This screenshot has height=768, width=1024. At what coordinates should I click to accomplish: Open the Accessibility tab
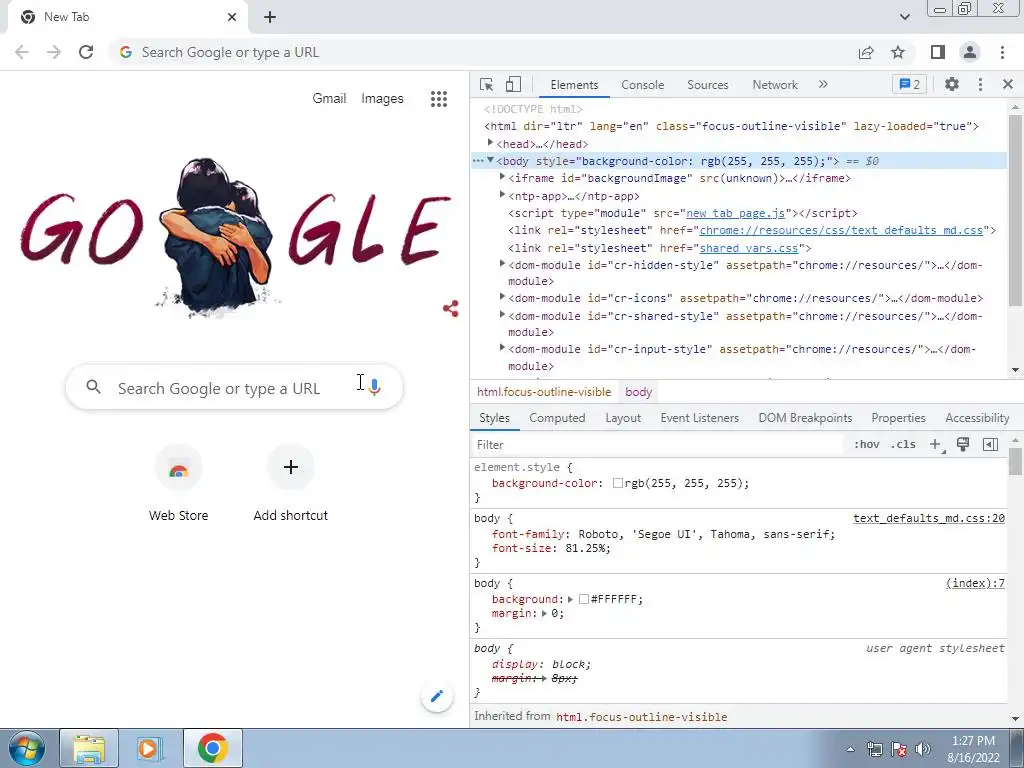click(977, 418)
